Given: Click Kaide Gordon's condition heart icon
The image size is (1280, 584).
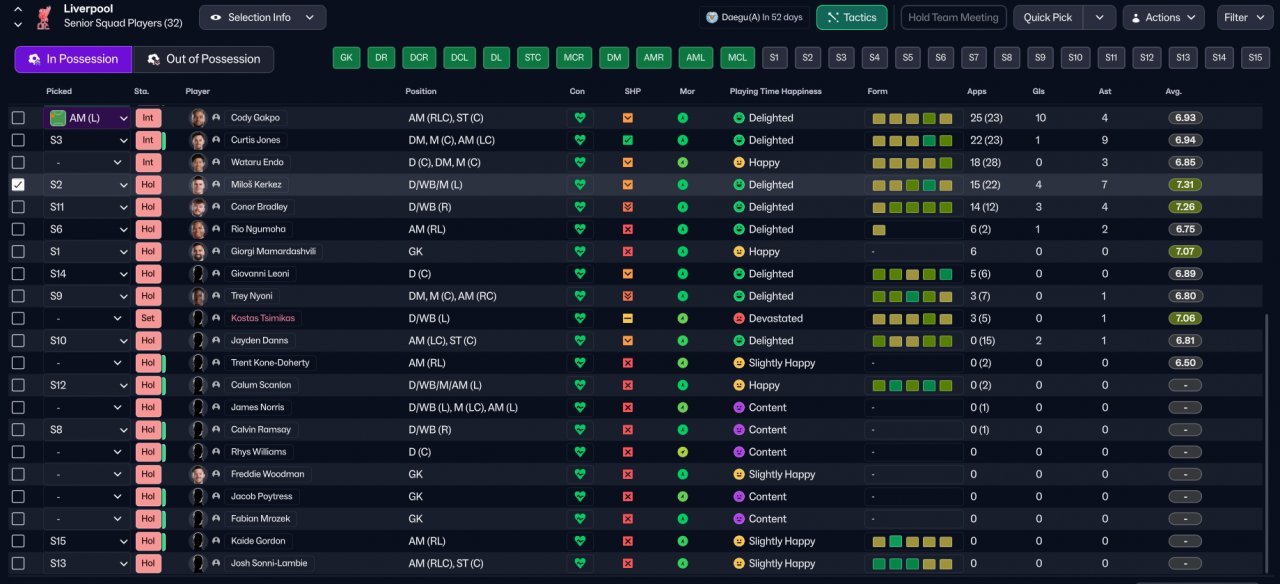Looking at the screenshot, I should (x=580, y=541).
